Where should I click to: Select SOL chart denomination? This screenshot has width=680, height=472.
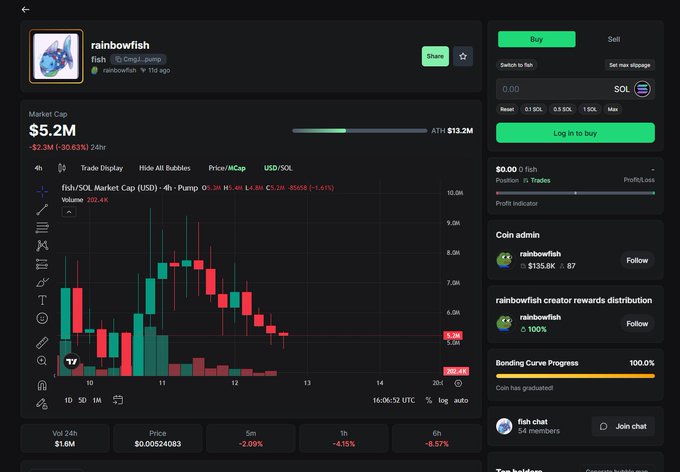(286, 168)
